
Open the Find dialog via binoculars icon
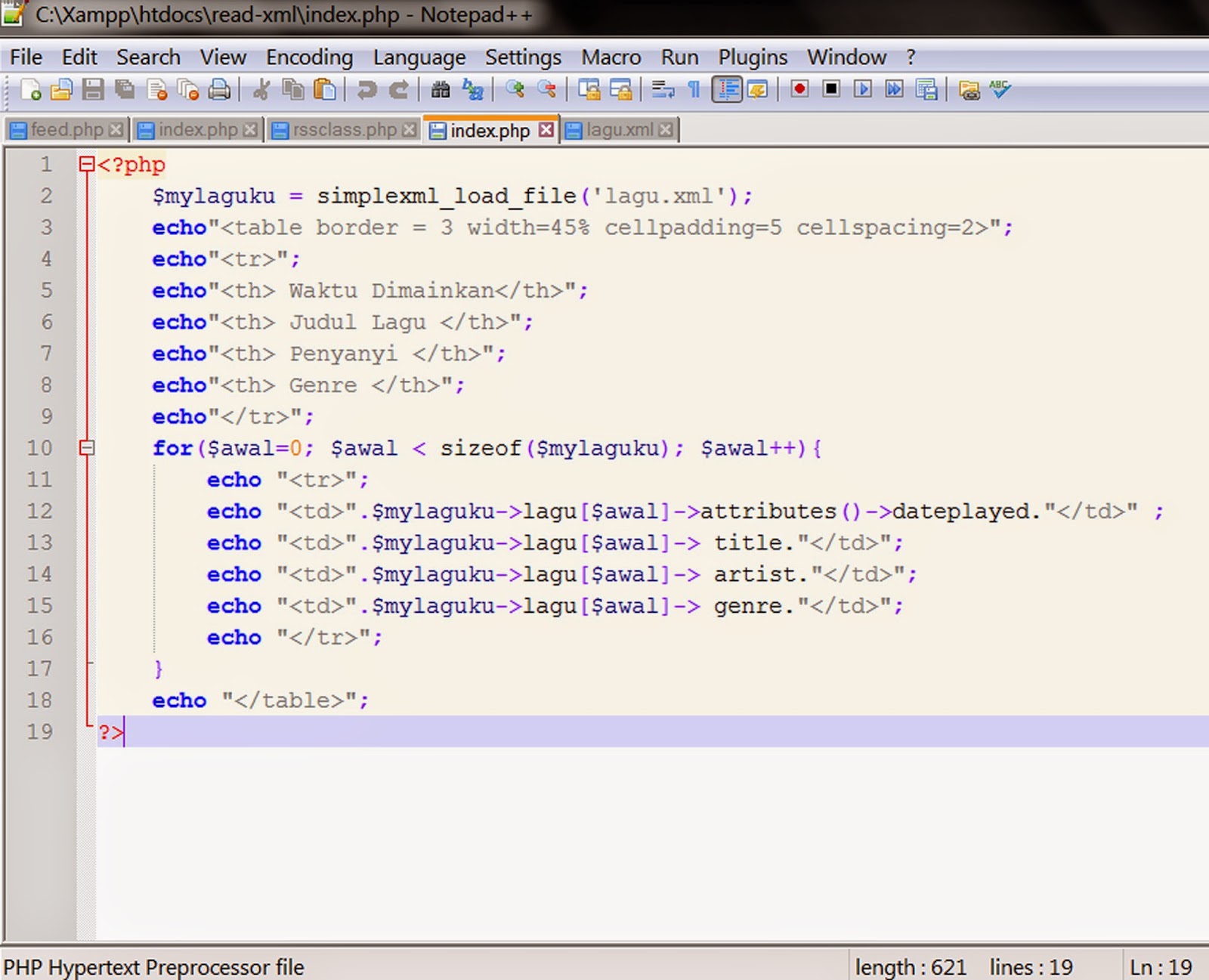point(440,90)
